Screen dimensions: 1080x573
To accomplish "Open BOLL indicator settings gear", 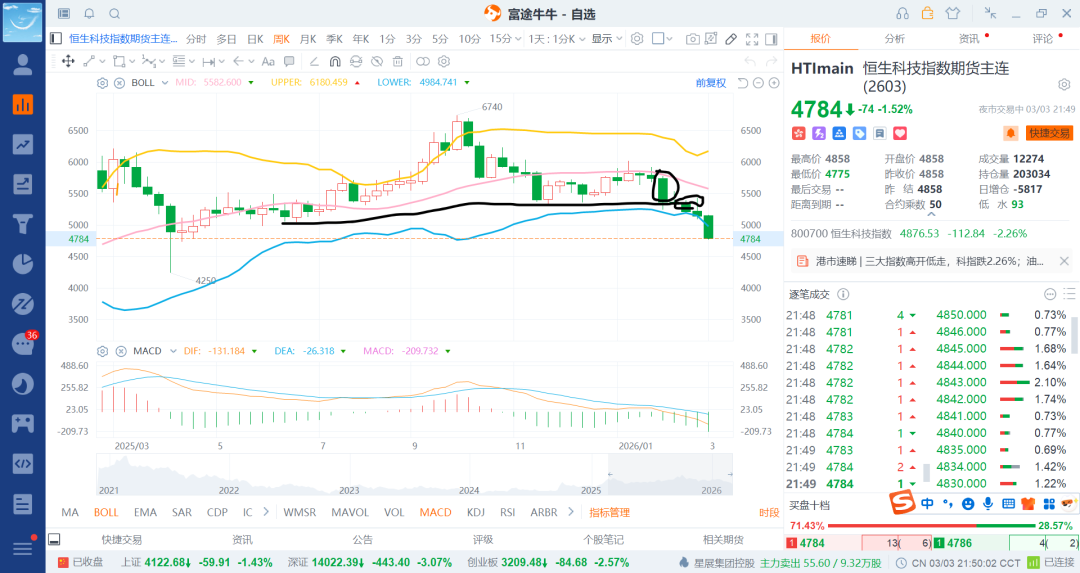I will pos(102,83).
